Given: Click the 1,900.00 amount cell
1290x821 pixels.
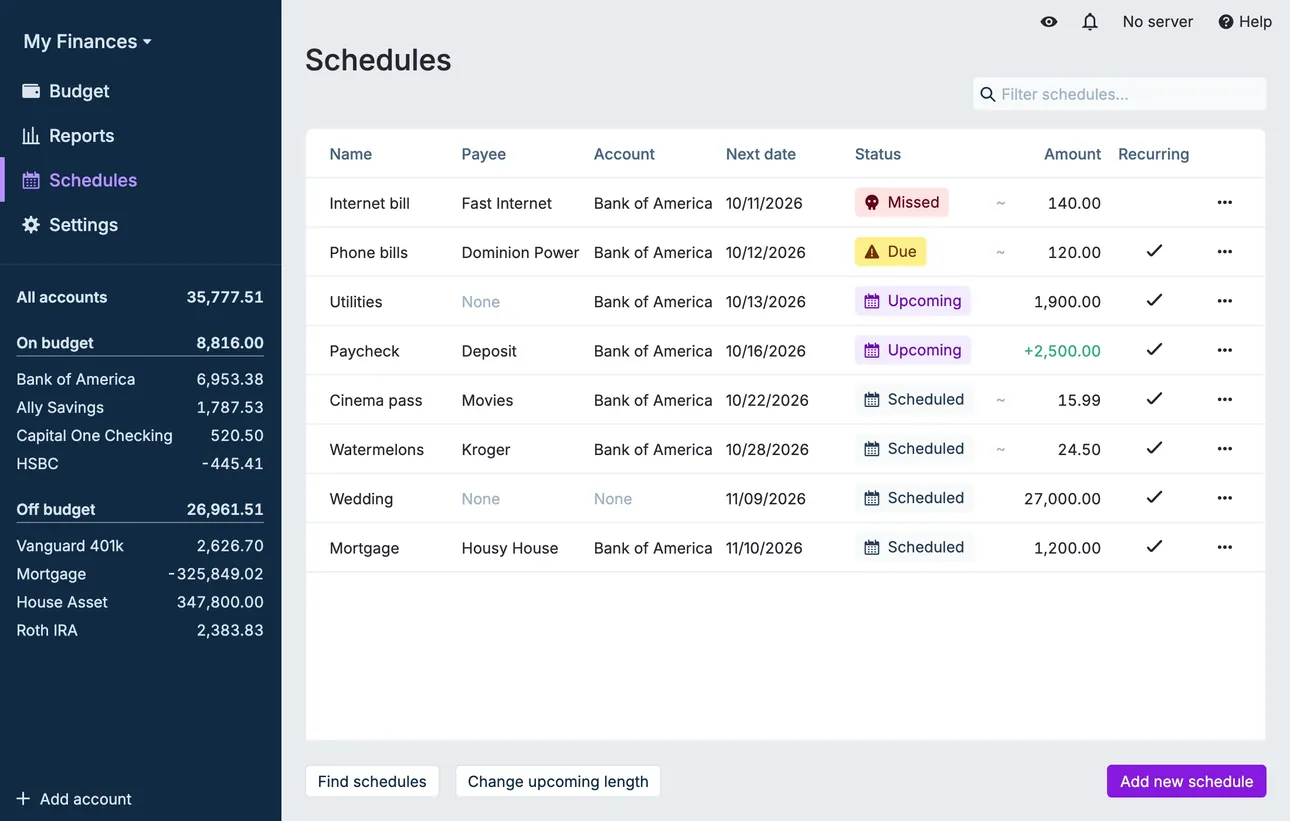Looking at the screenshot, I should pos(1067,302).
